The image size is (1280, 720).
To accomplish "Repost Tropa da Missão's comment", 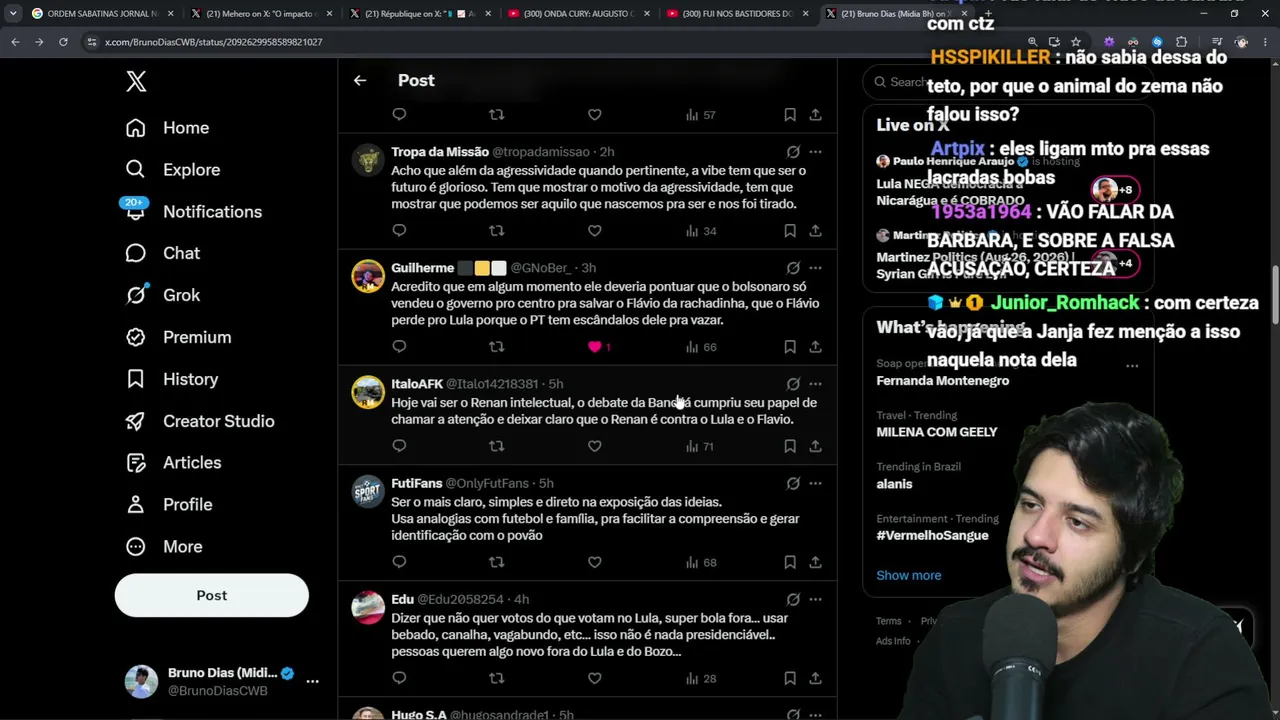I will (x=496, y=231).
